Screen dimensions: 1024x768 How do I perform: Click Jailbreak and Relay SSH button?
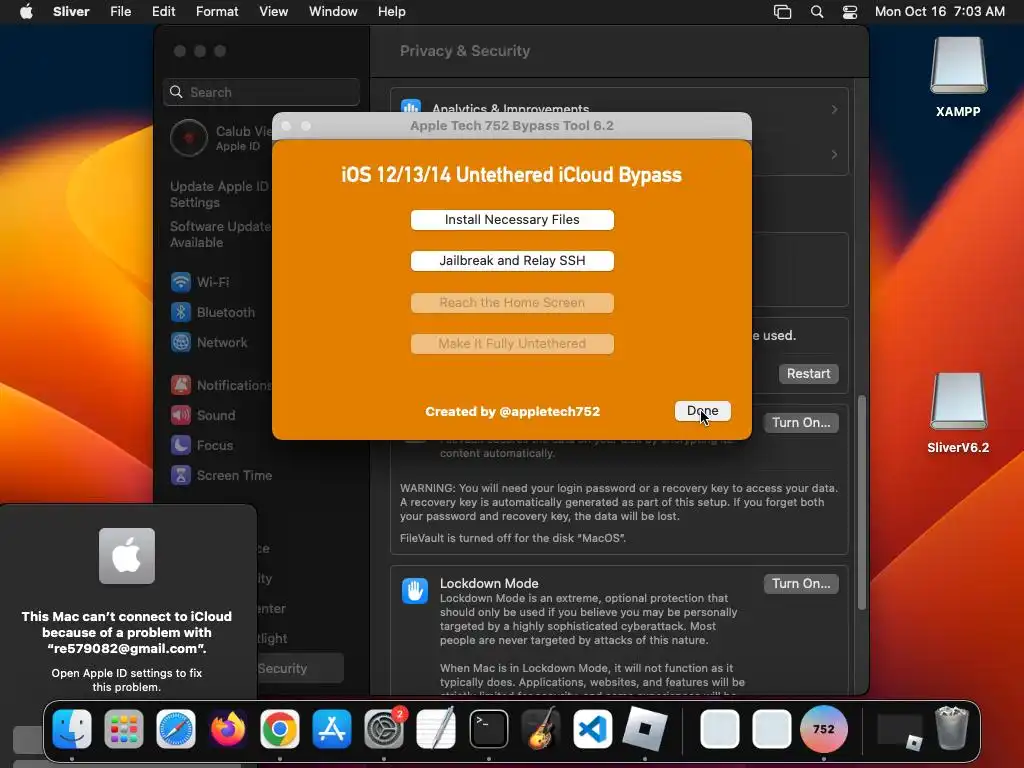click(512, 261)
